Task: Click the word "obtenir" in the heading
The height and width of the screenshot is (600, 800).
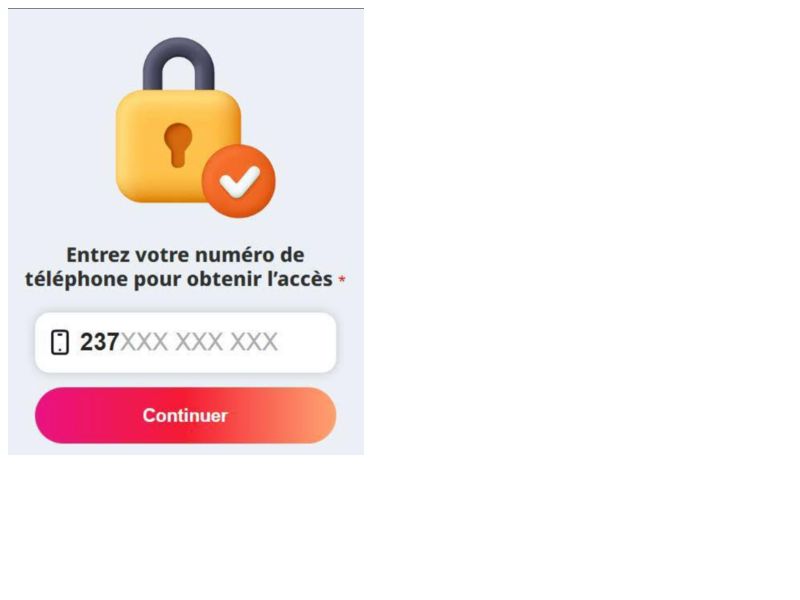Action: (227, 279)
